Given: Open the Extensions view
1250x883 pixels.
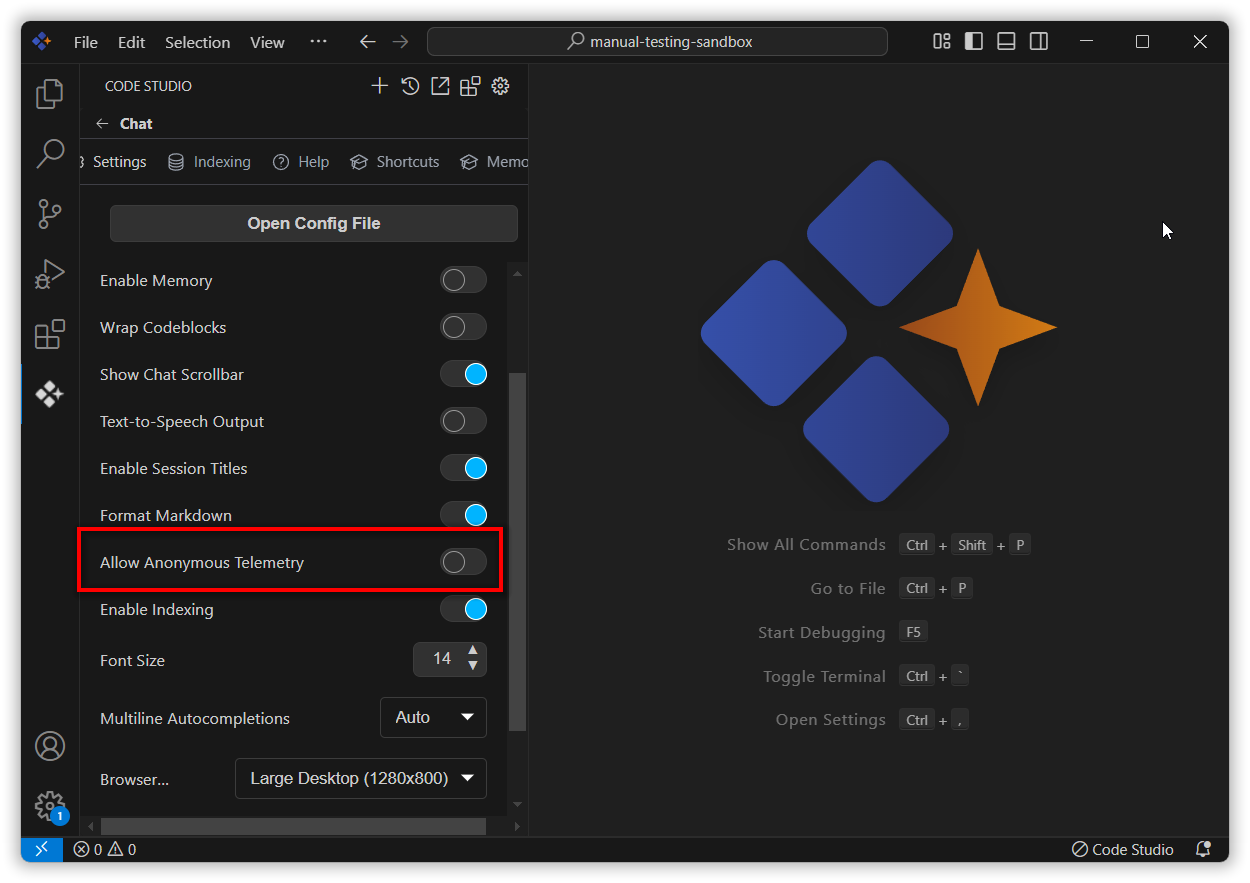Looking at the screenshot, I should point(50,334).
